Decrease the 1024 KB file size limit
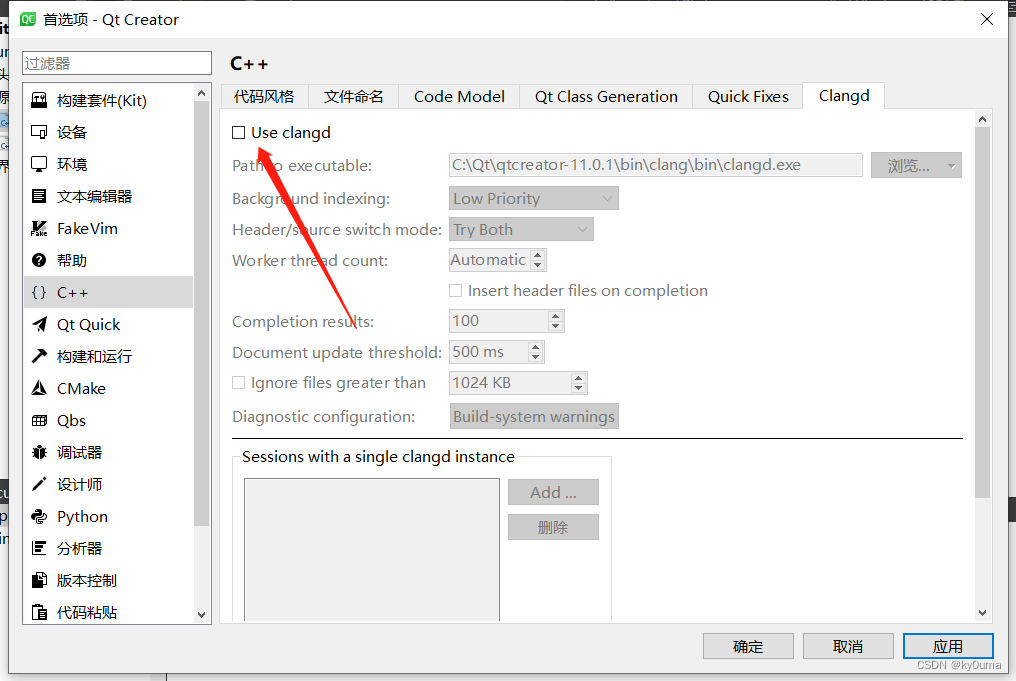Screen dimensions: 1016x681 [x=579, y=388]
